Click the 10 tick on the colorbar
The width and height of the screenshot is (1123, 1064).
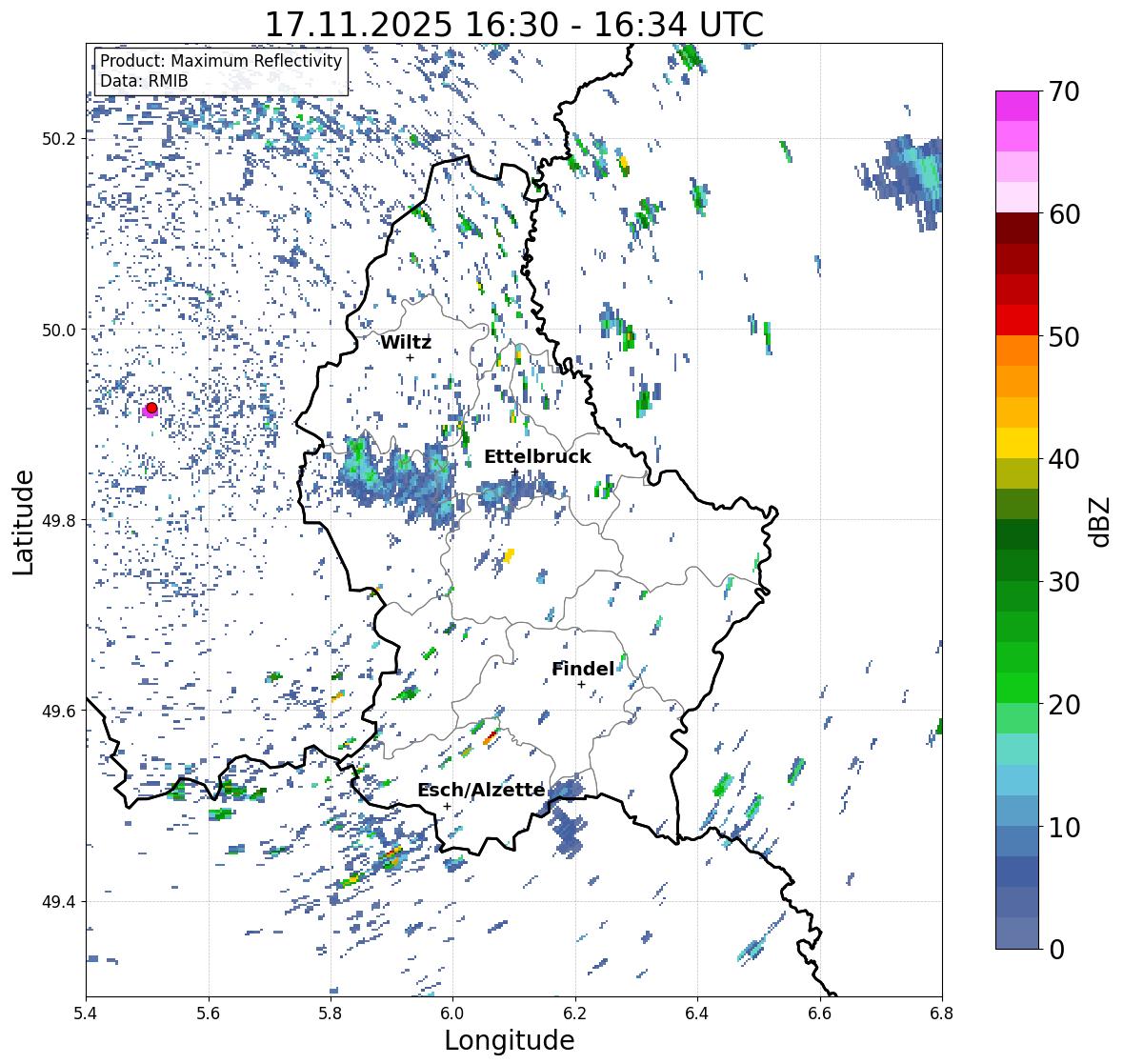click(1064, 827)
